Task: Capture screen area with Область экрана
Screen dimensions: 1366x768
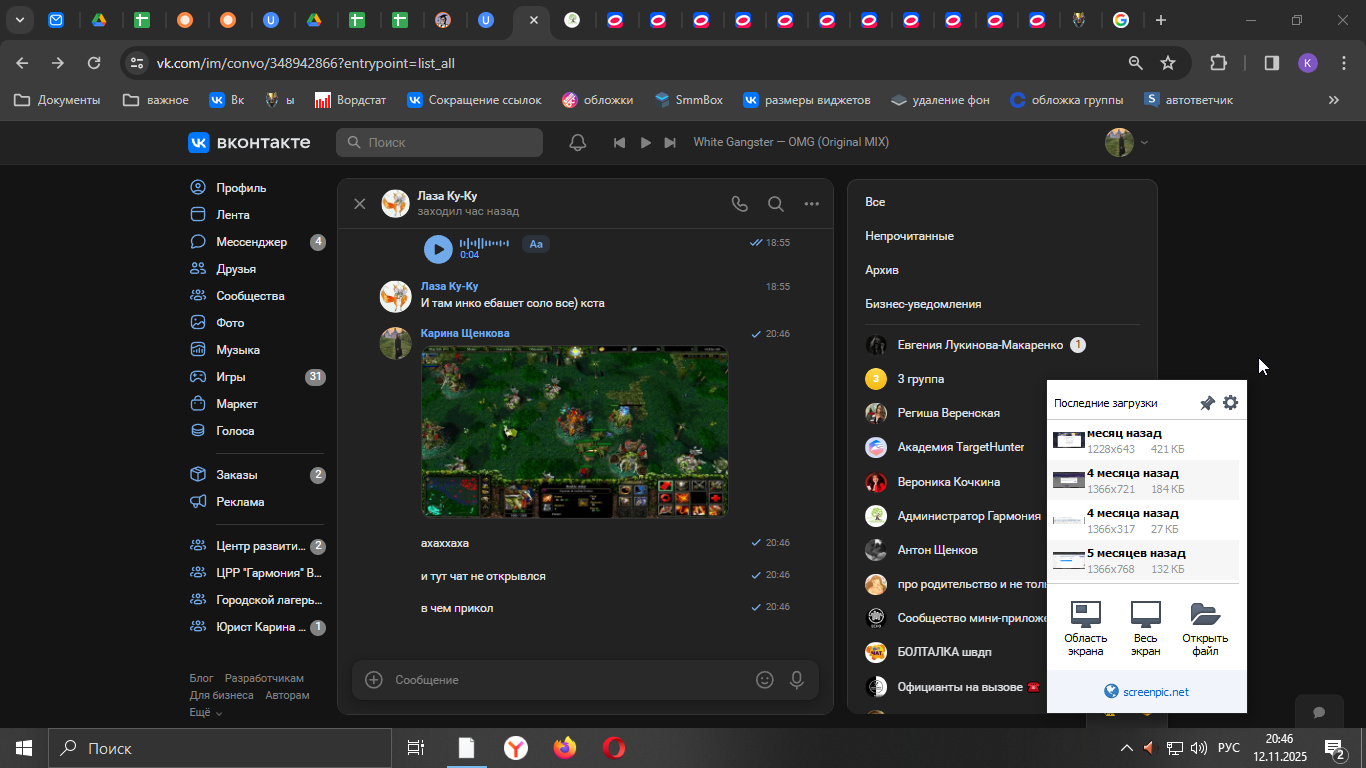Action: pyautogui.click(x=1086, y=628)
